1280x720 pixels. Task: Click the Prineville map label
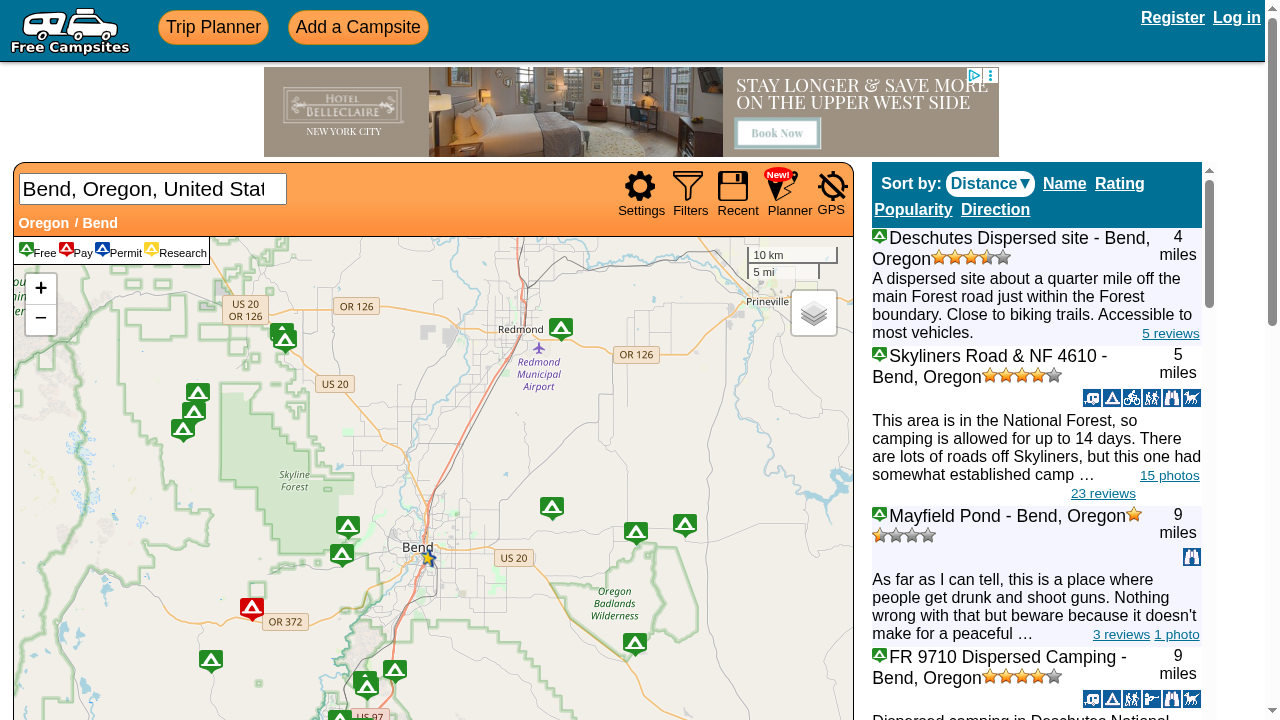click(767, 301)
